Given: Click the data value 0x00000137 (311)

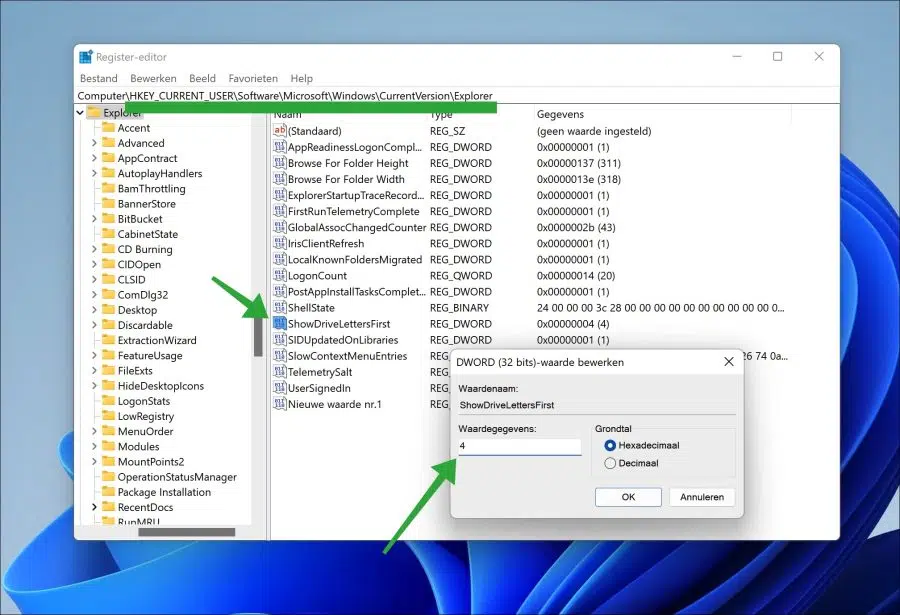Looking at the screenshot, I should (x=579, y=163).
